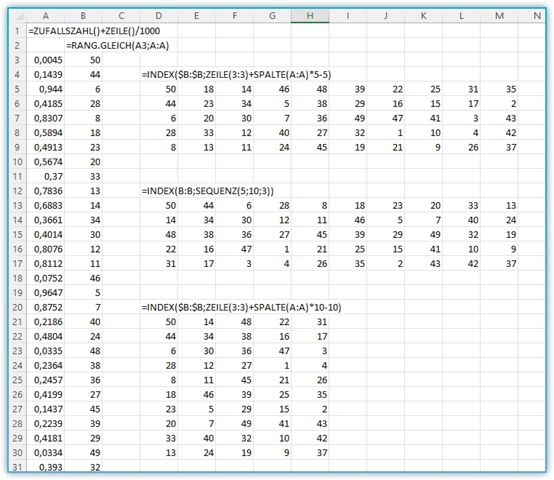Select column header B

[x=83, y=16]
